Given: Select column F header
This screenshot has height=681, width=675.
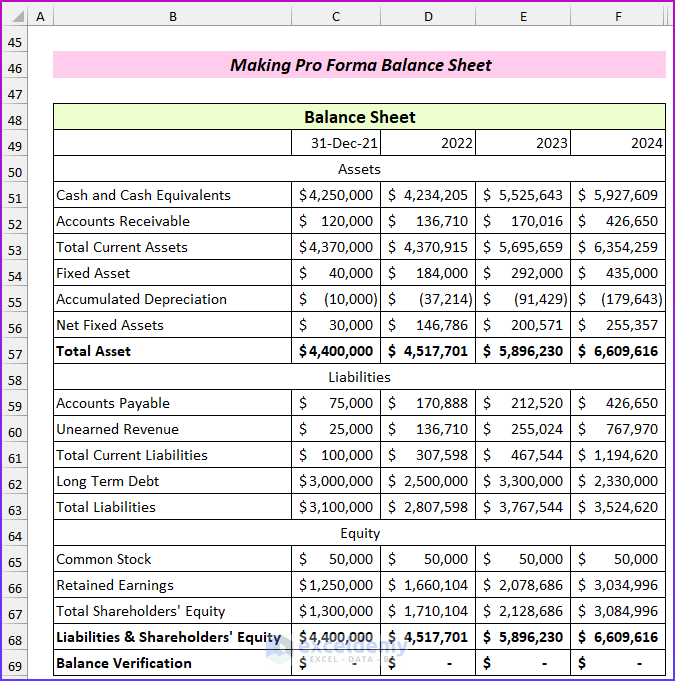Looking at the screenshot, I should [x=618, y=17].
